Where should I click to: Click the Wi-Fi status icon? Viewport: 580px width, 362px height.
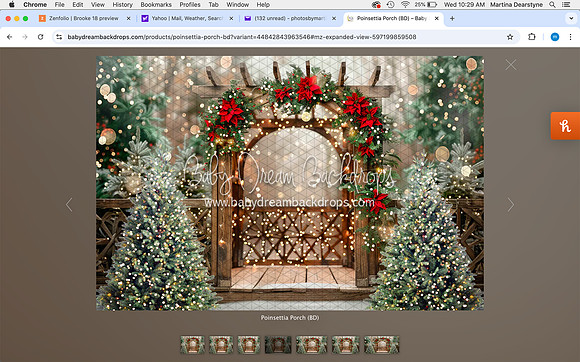405,4
